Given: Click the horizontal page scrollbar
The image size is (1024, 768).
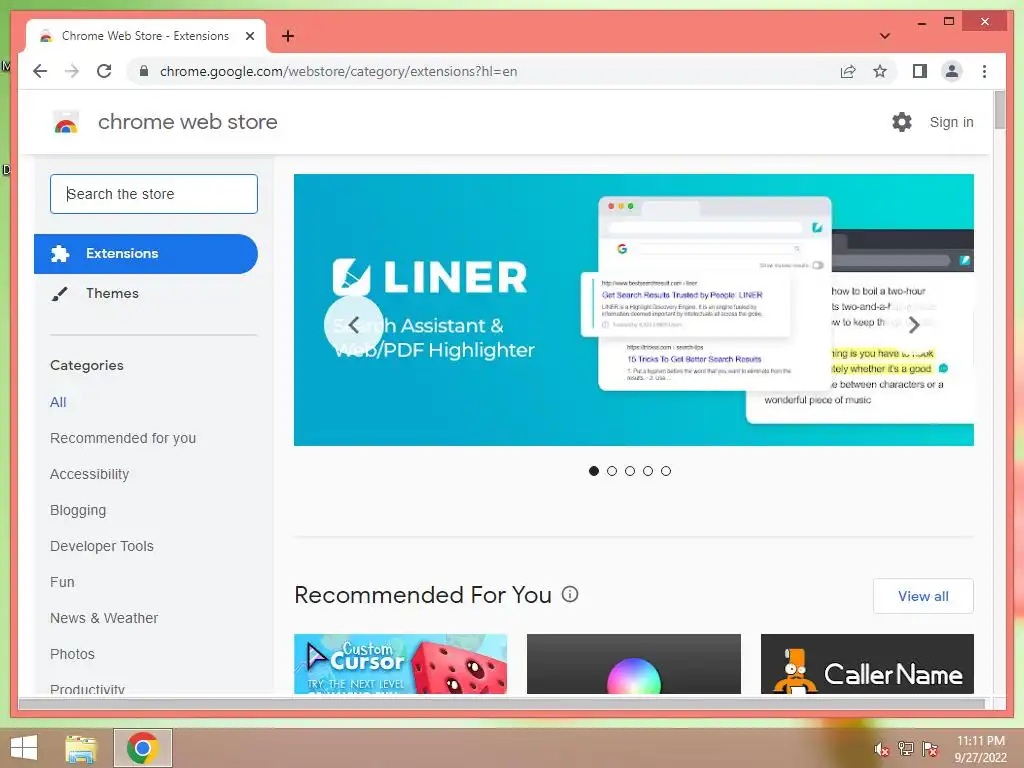Looking at the screenshot, I should point(501,703).
